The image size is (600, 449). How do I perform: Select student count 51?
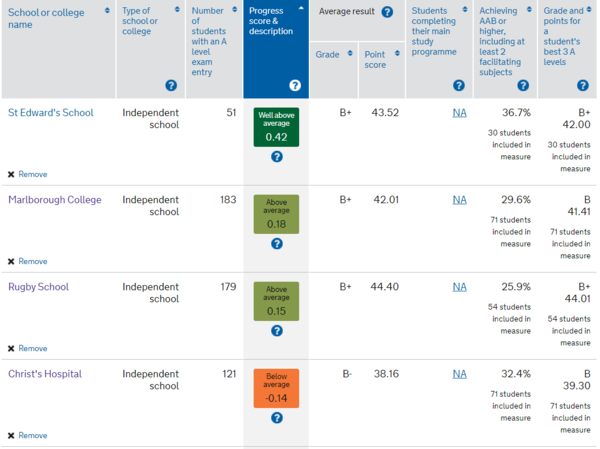point(231,113)
